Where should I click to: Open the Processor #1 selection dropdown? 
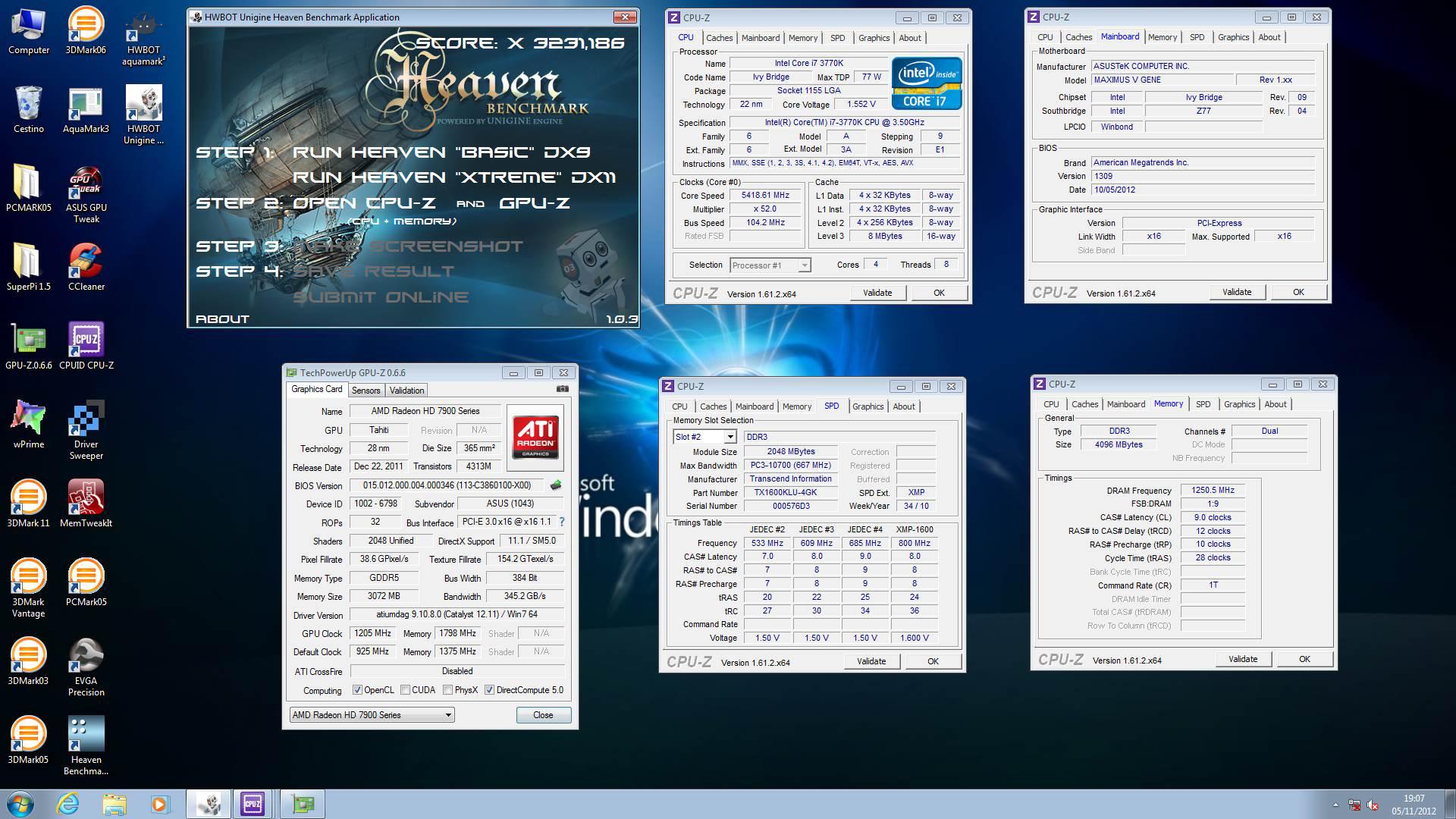point(770,265)
